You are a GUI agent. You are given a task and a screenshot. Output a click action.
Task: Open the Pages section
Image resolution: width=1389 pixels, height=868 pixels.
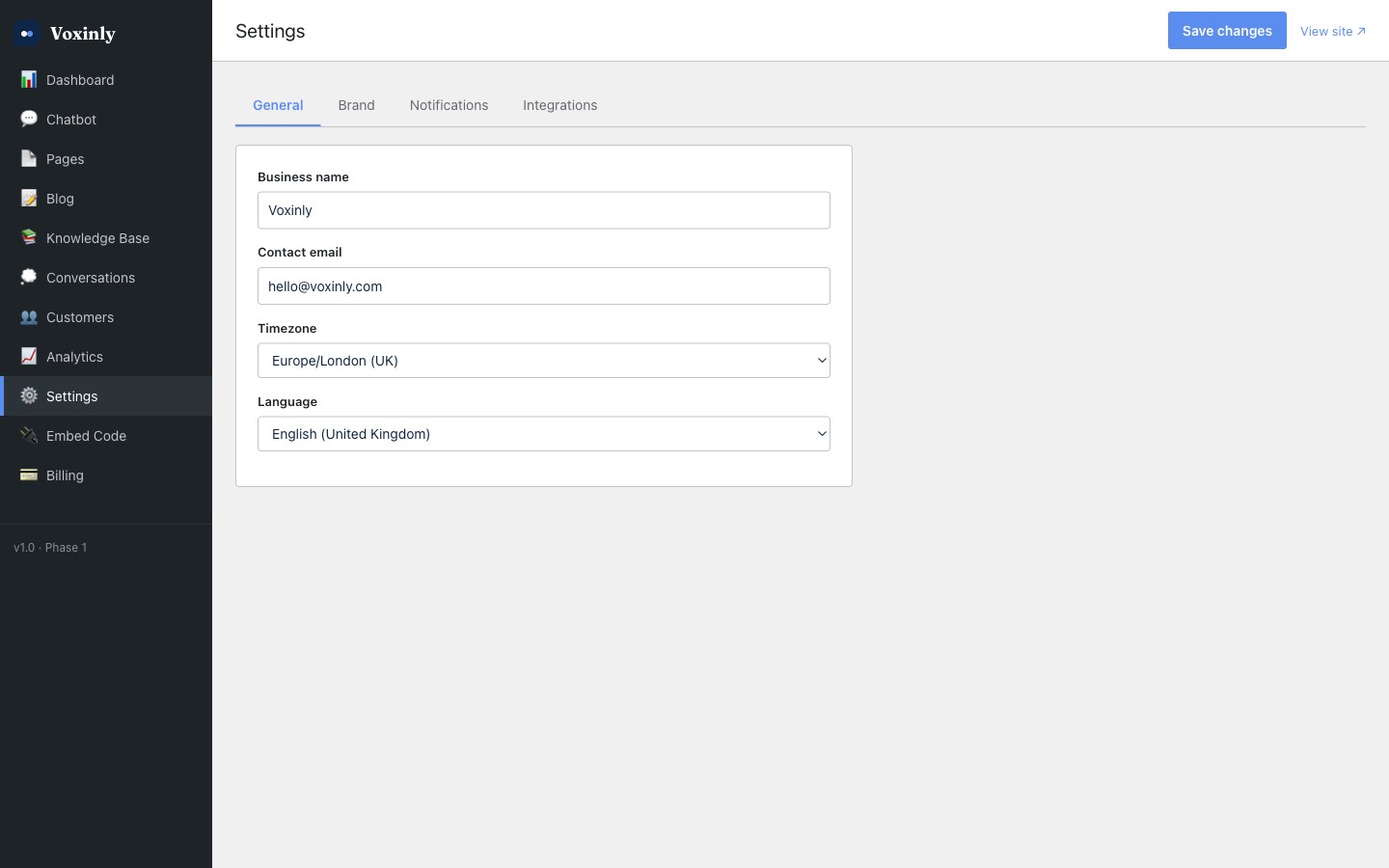106,159
